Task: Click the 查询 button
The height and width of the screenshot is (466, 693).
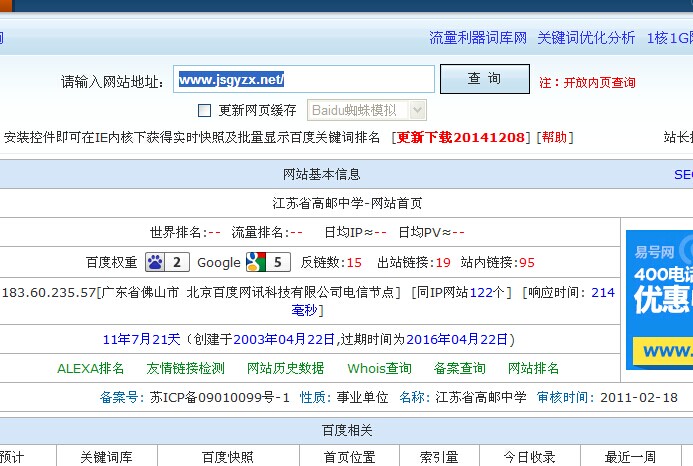Action: (x=485, y=79)
